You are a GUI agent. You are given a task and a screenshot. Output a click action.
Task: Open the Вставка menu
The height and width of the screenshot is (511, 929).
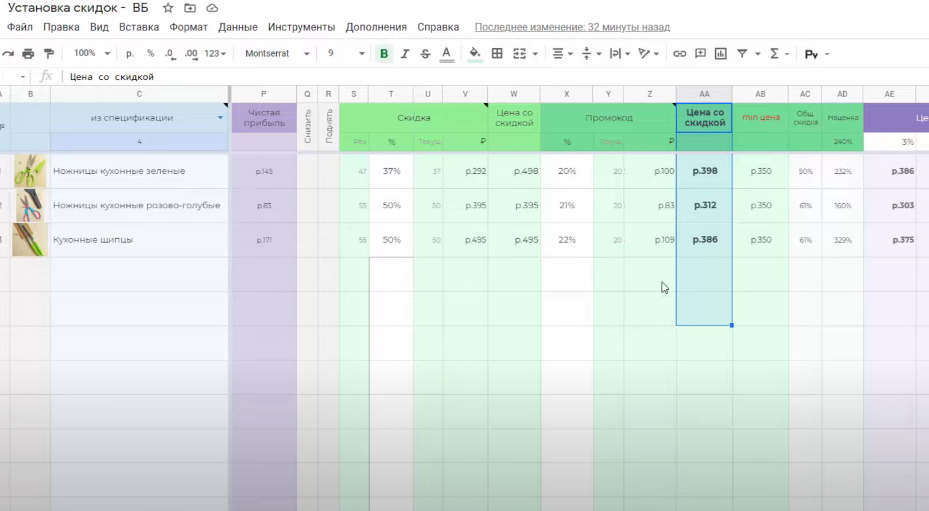(139, 27)
